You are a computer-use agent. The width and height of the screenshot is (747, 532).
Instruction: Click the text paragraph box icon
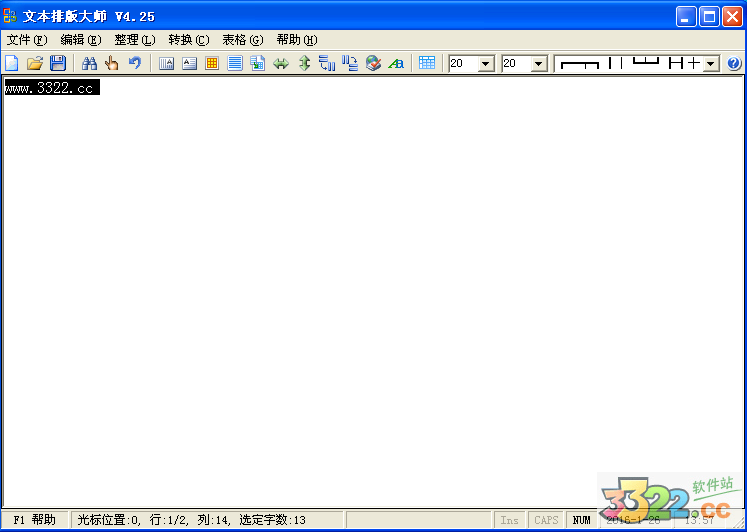pos(189,63)
